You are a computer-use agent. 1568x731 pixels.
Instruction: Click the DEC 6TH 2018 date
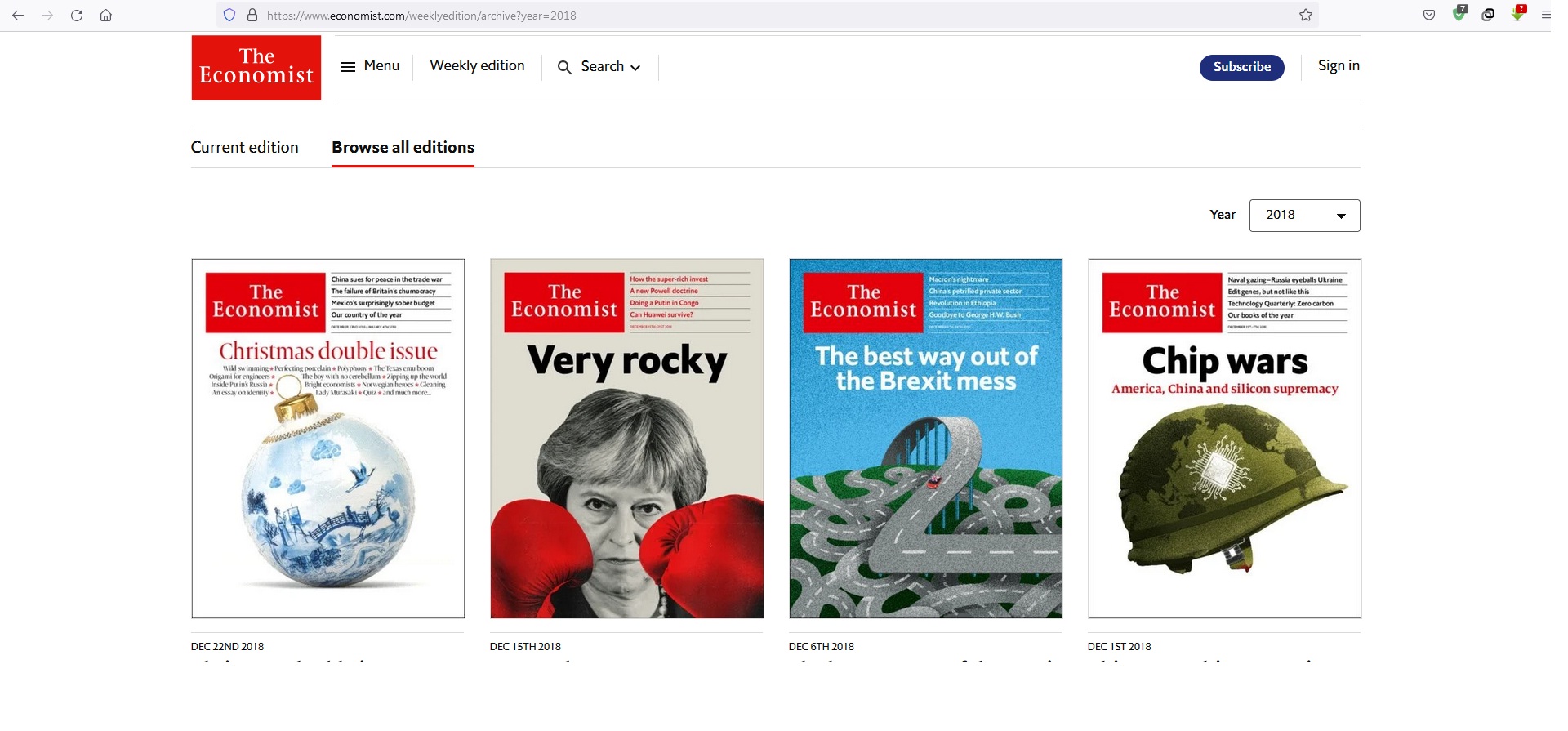tap(822, 647)
